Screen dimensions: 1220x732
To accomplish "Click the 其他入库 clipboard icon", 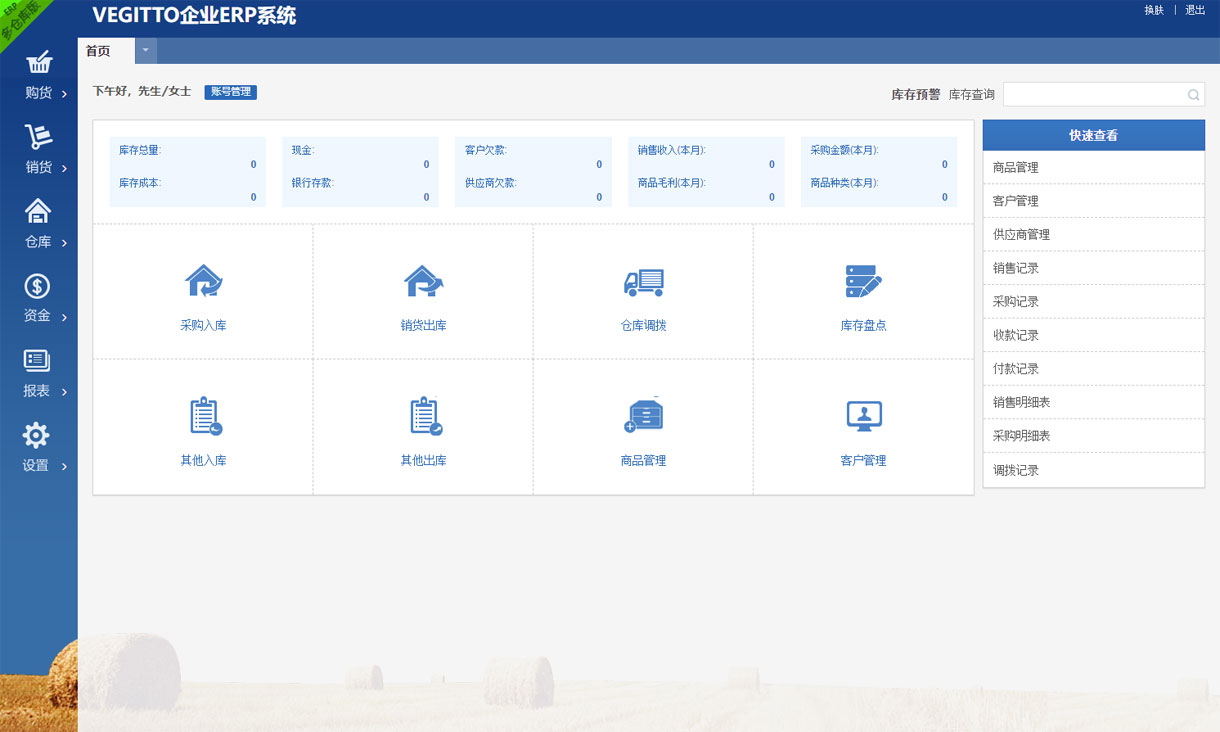I will click(x=203, y=416).
